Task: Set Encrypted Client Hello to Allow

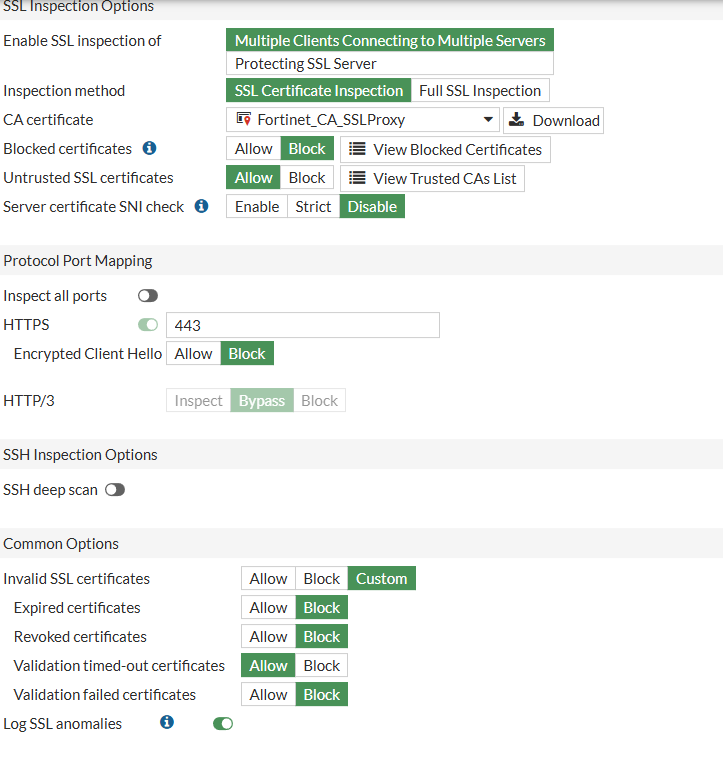Action: [x=194, y=353]
